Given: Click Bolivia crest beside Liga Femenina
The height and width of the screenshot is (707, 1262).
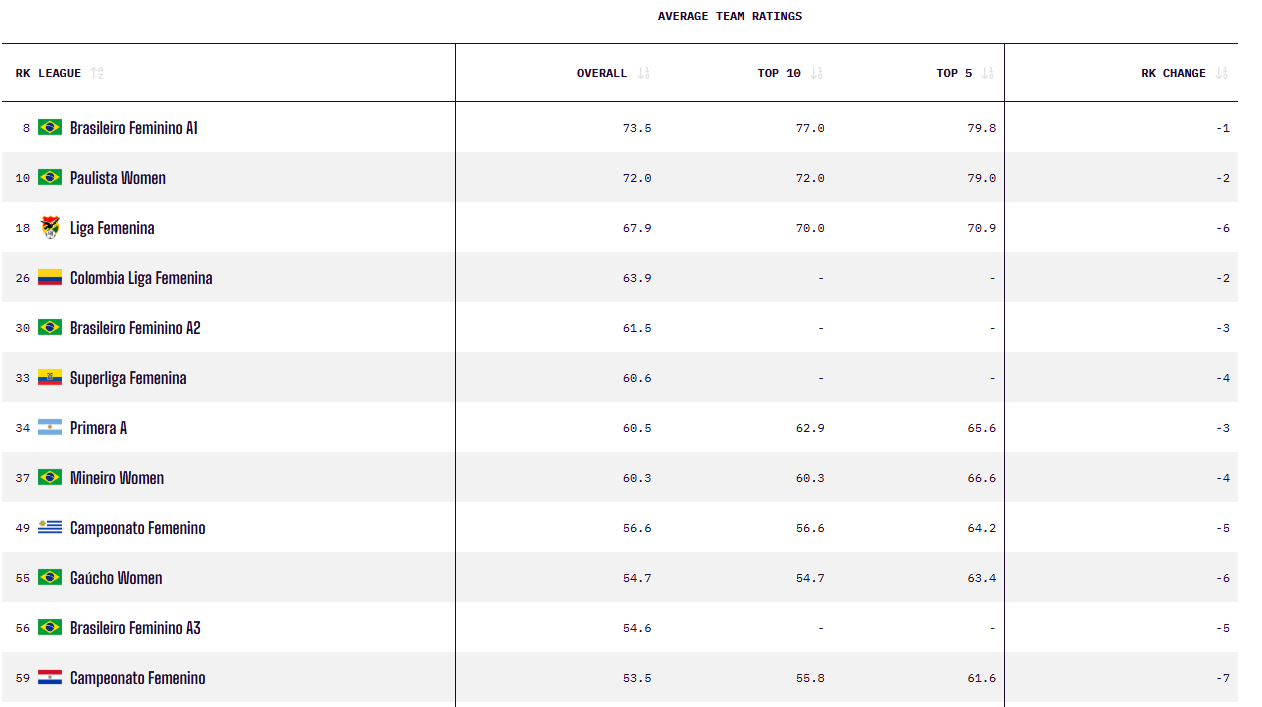Looking at the screenshot, I should pyautogui.click(x=50, y=227).
